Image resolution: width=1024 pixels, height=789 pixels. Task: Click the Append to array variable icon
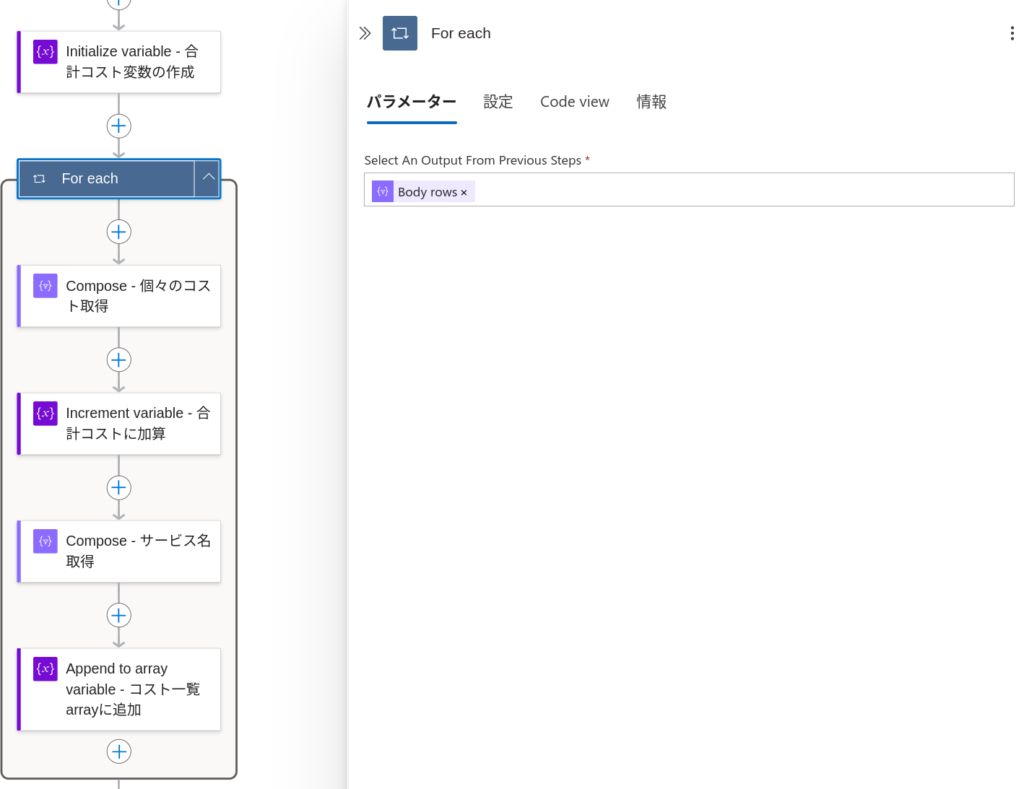click(x=45, y=669)
